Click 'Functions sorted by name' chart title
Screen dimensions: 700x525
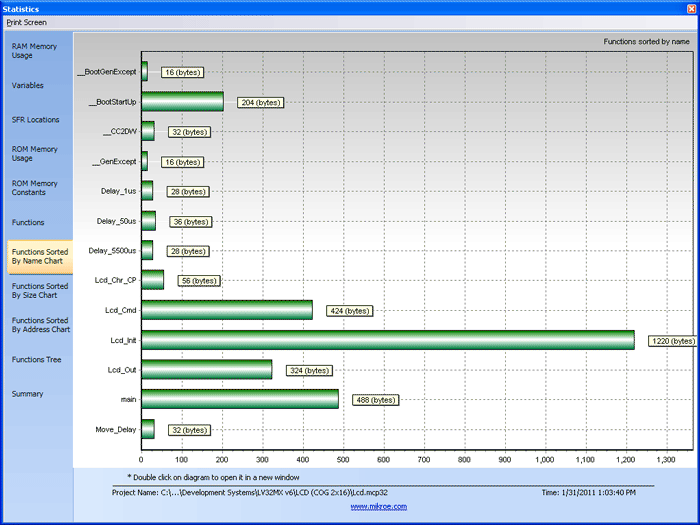tap(646, 42)
